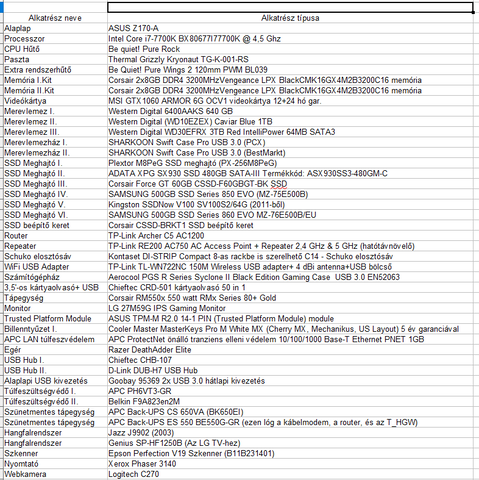The height and width of the screenshot is (480, 479).
Task: Select Corsair Force GT 60GB cell
Action: [290, 184]
